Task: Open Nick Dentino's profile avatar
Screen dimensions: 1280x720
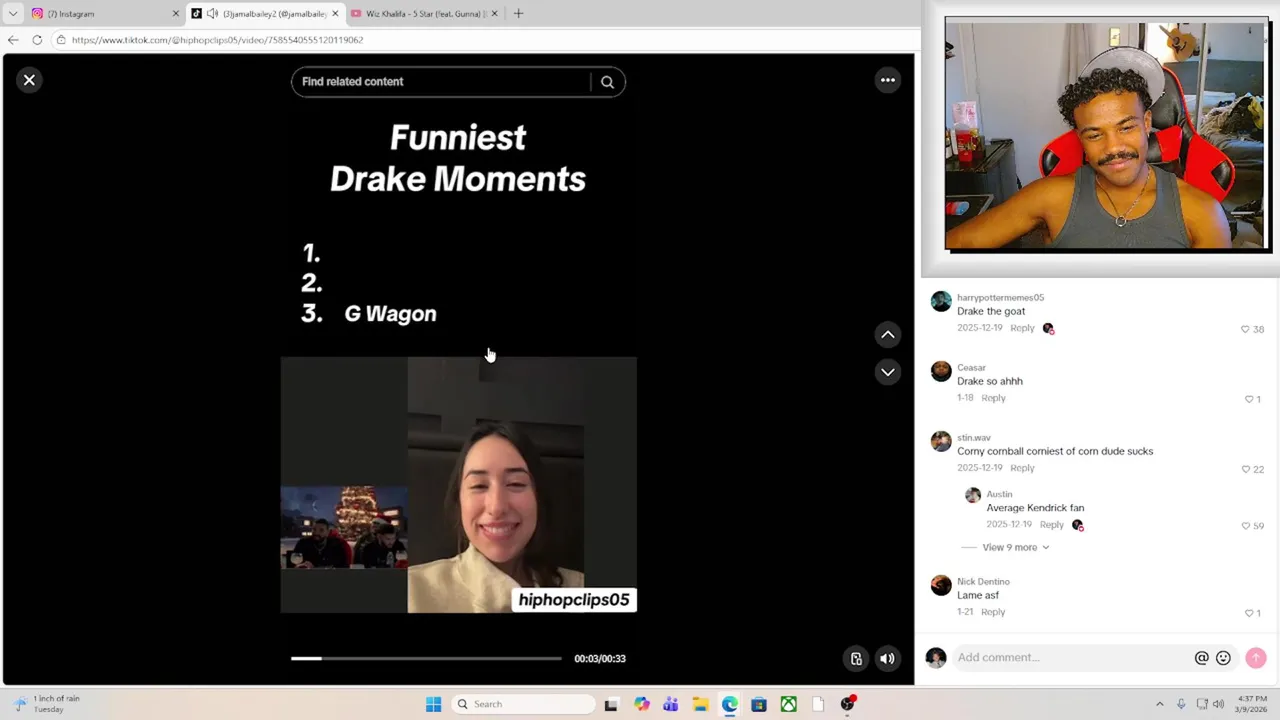Action: point(941,586)
